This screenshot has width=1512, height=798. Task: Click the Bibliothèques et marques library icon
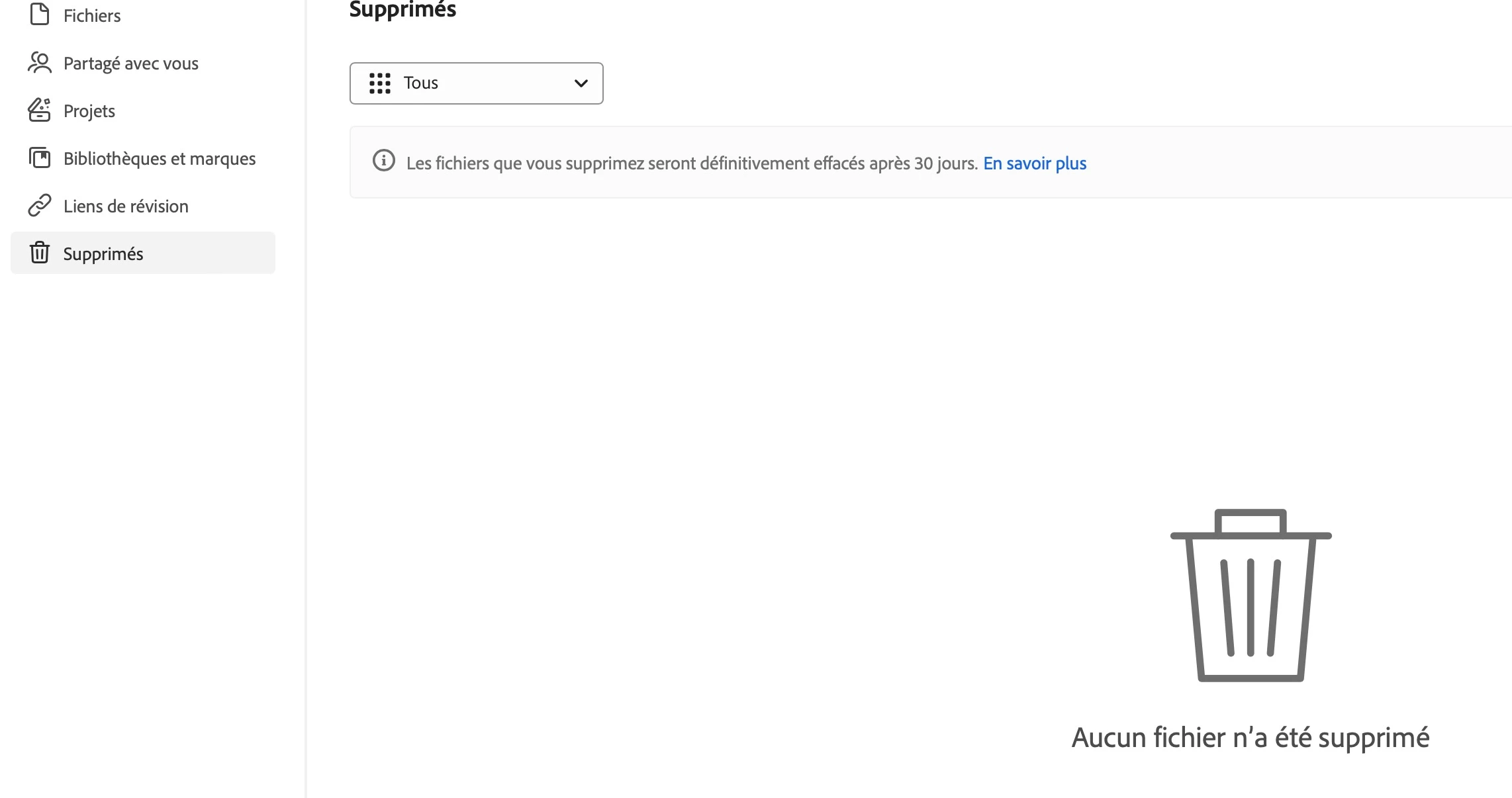[x=40, y=158]
